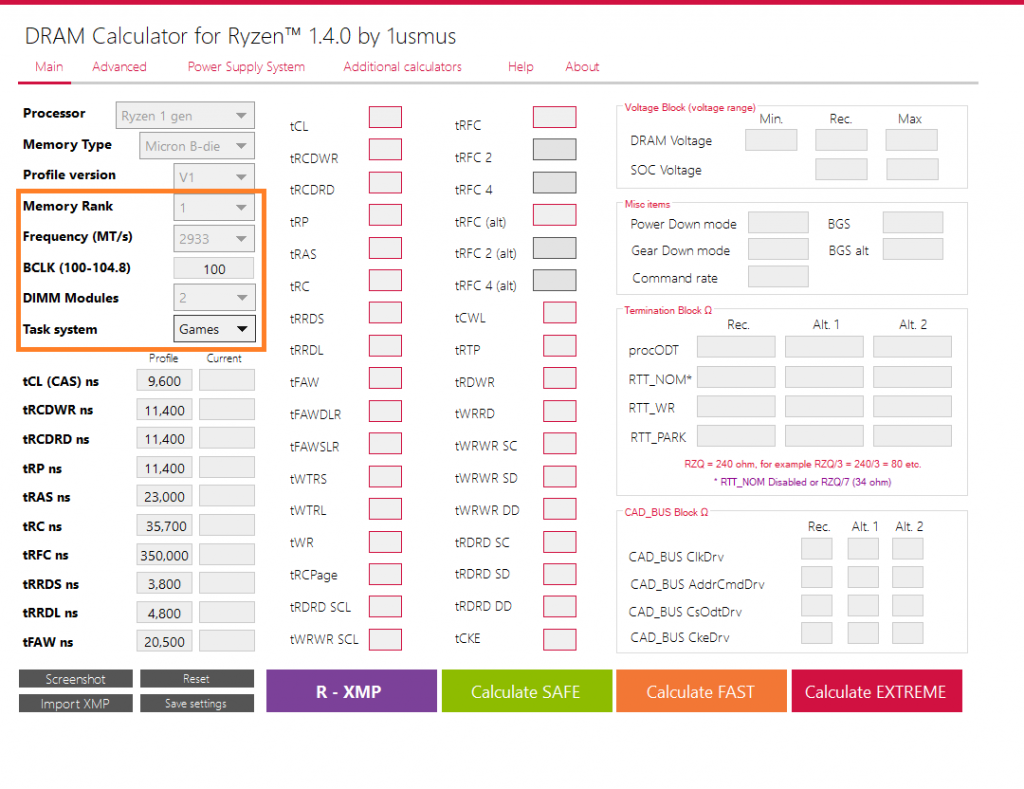1024x789 pixels.
Task: Click DRAM Voltage Min field
Action: (771, 140)
